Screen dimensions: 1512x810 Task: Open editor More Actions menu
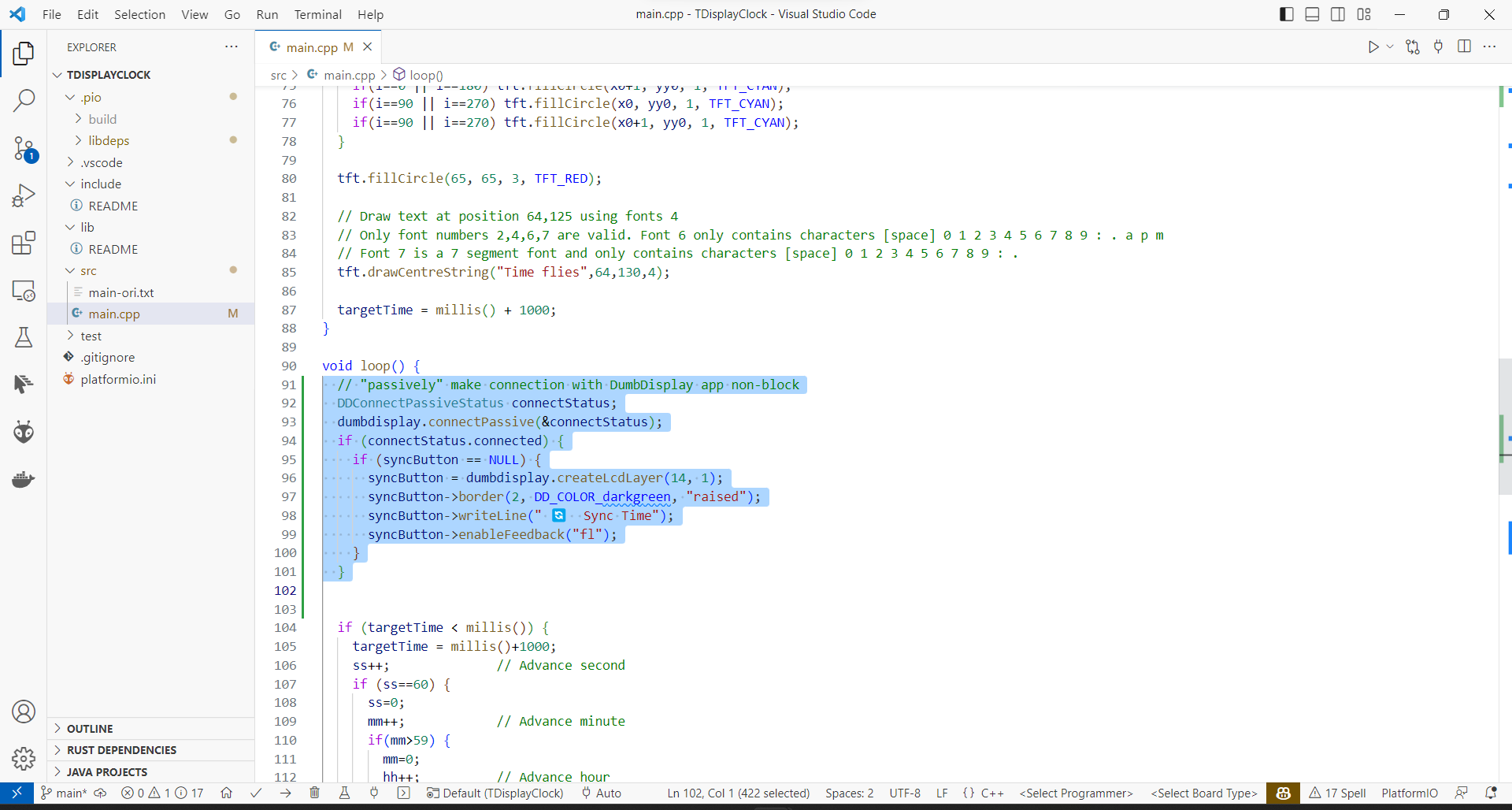[1489, 46]
